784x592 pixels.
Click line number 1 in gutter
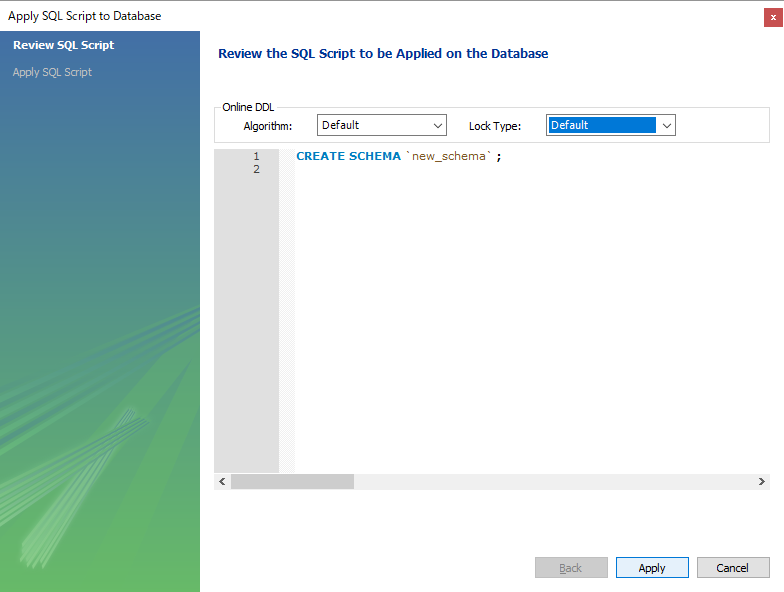click(256, 156)
